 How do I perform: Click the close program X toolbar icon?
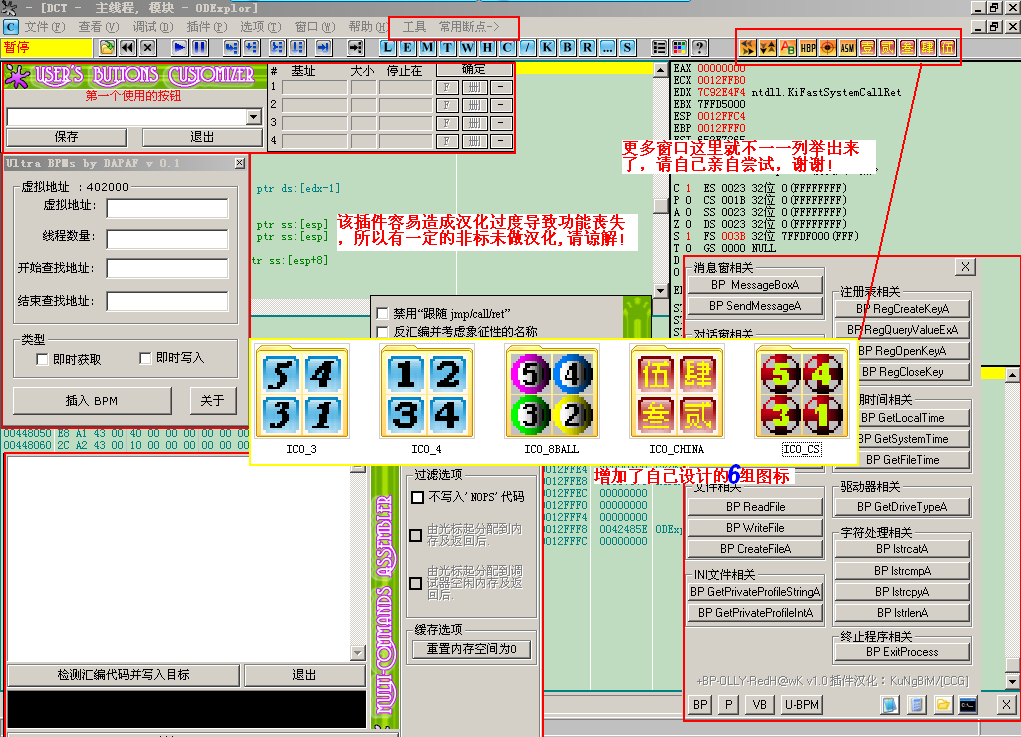(148, 48)
